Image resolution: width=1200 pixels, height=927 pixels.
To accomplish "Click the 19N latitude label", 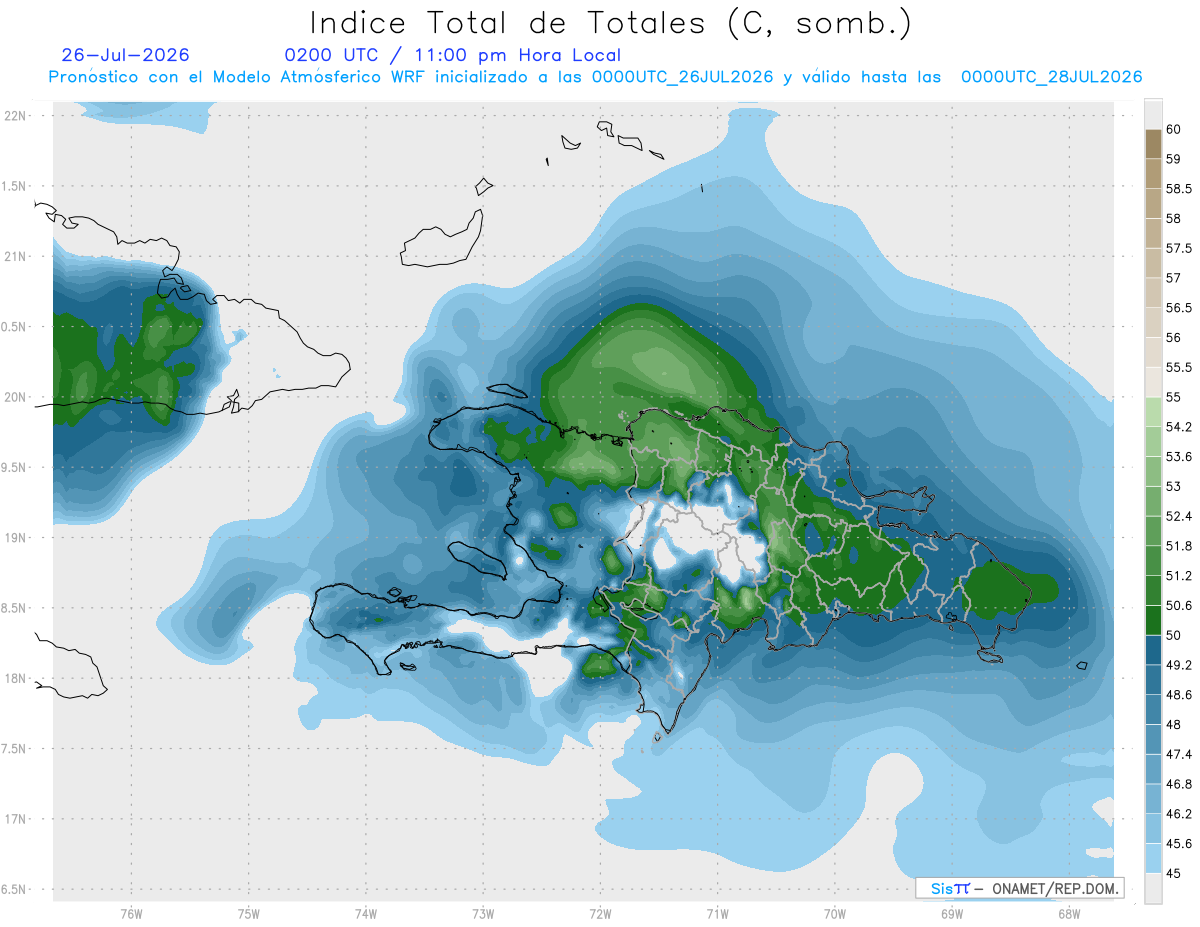I will click(x=15, y=537).
